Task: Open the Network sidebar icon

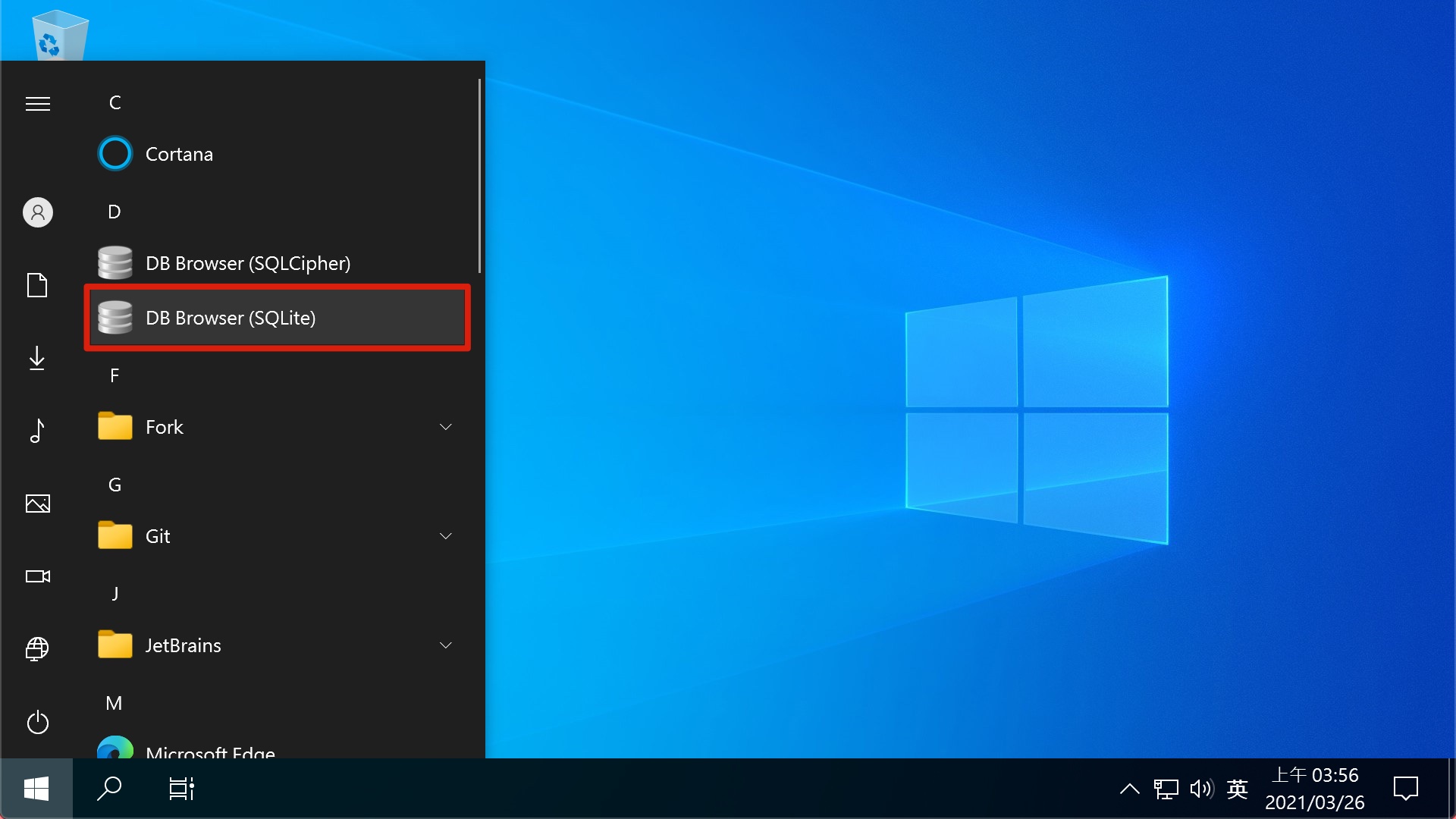Action: pyautogui.click(x=37, y=649)
